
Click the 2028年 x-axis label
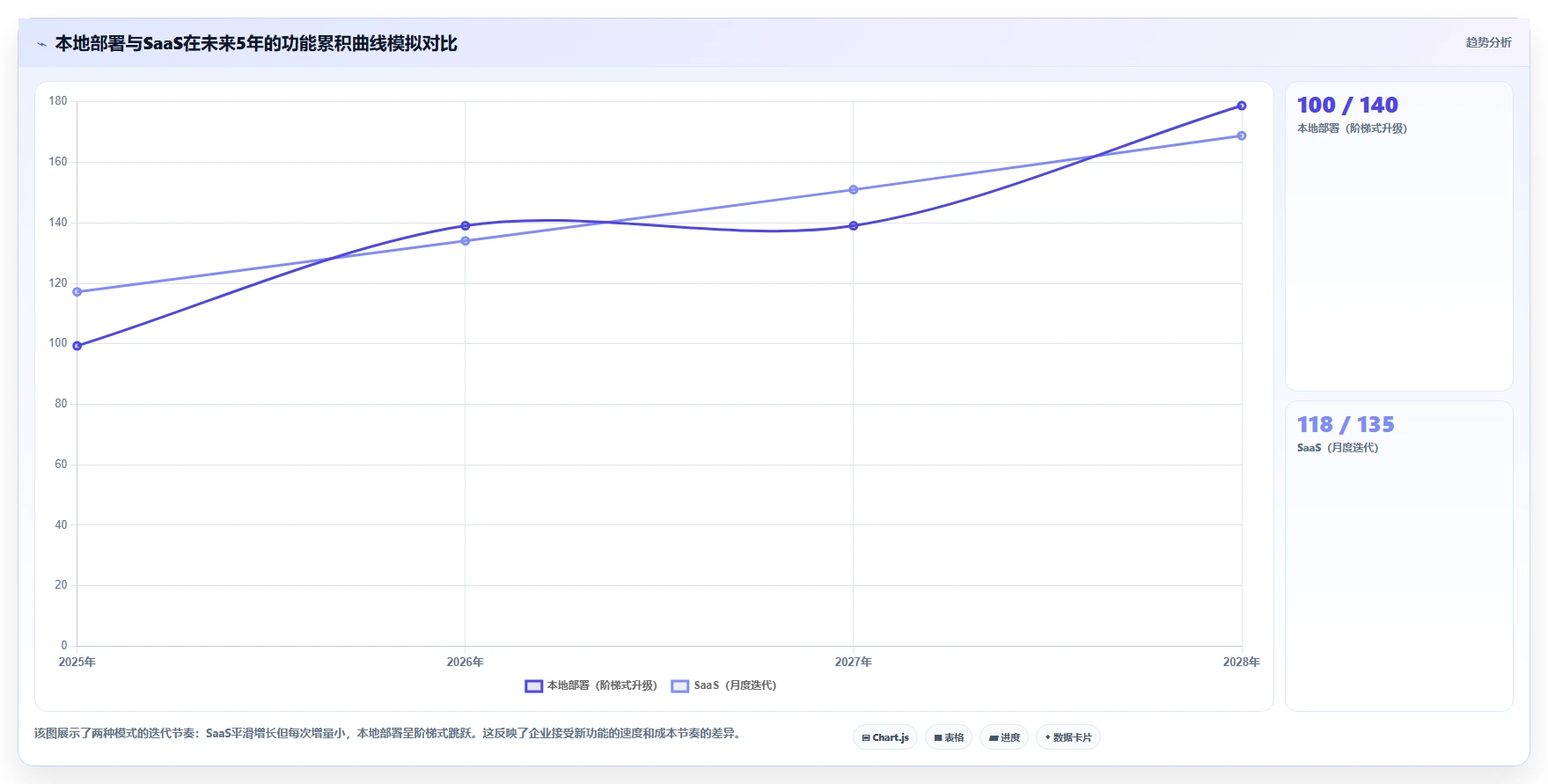click(x=1241, y=663)
